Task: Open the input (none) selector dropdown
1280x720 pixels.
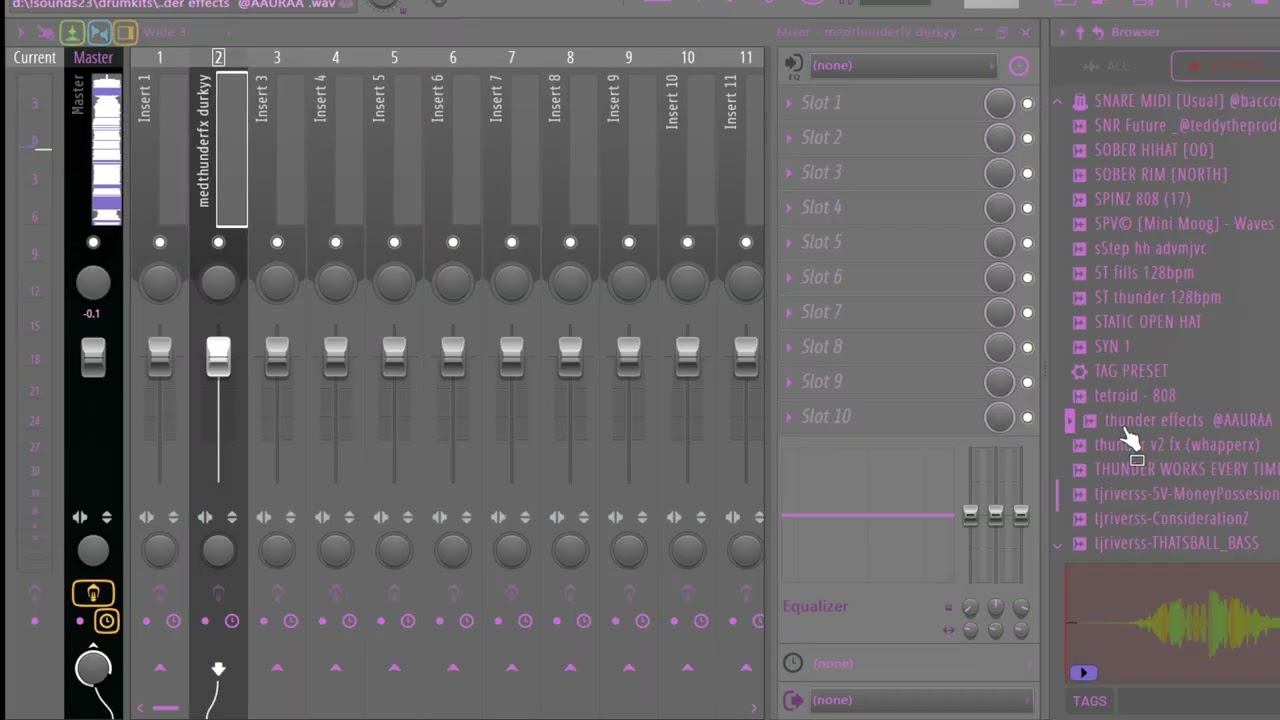Action: point(904,65)
